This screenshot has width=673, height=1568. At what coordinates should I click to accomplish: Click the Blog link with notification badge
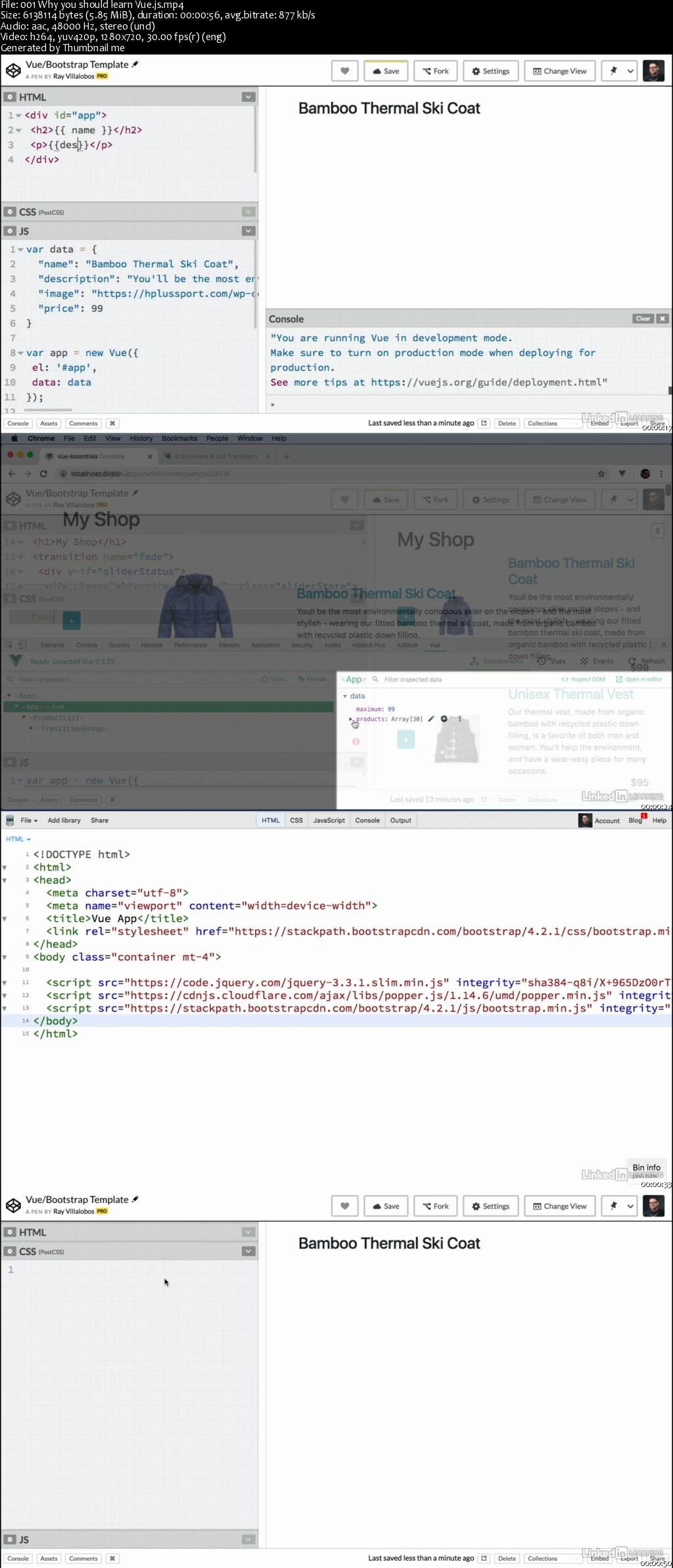click(x=637, y=820)
